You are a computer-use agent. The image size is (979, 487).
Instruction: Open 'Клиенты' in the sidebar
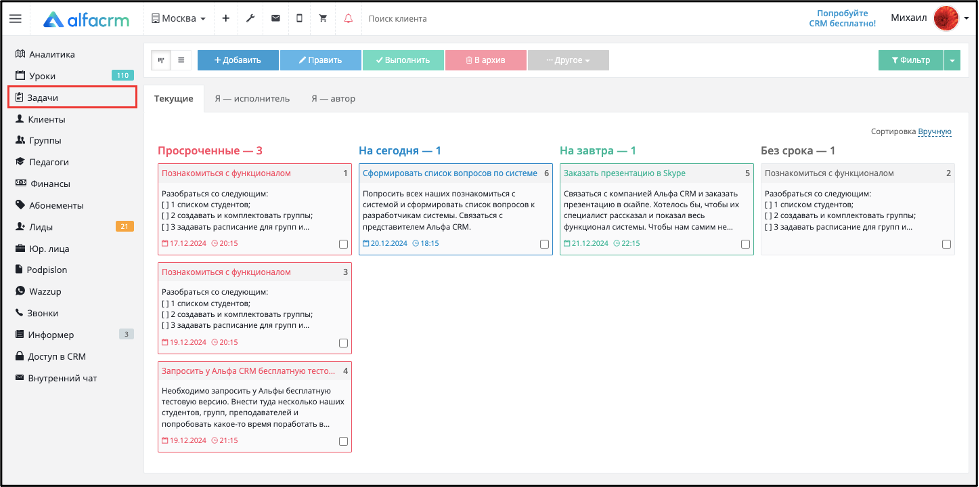[x=47, y=119]
